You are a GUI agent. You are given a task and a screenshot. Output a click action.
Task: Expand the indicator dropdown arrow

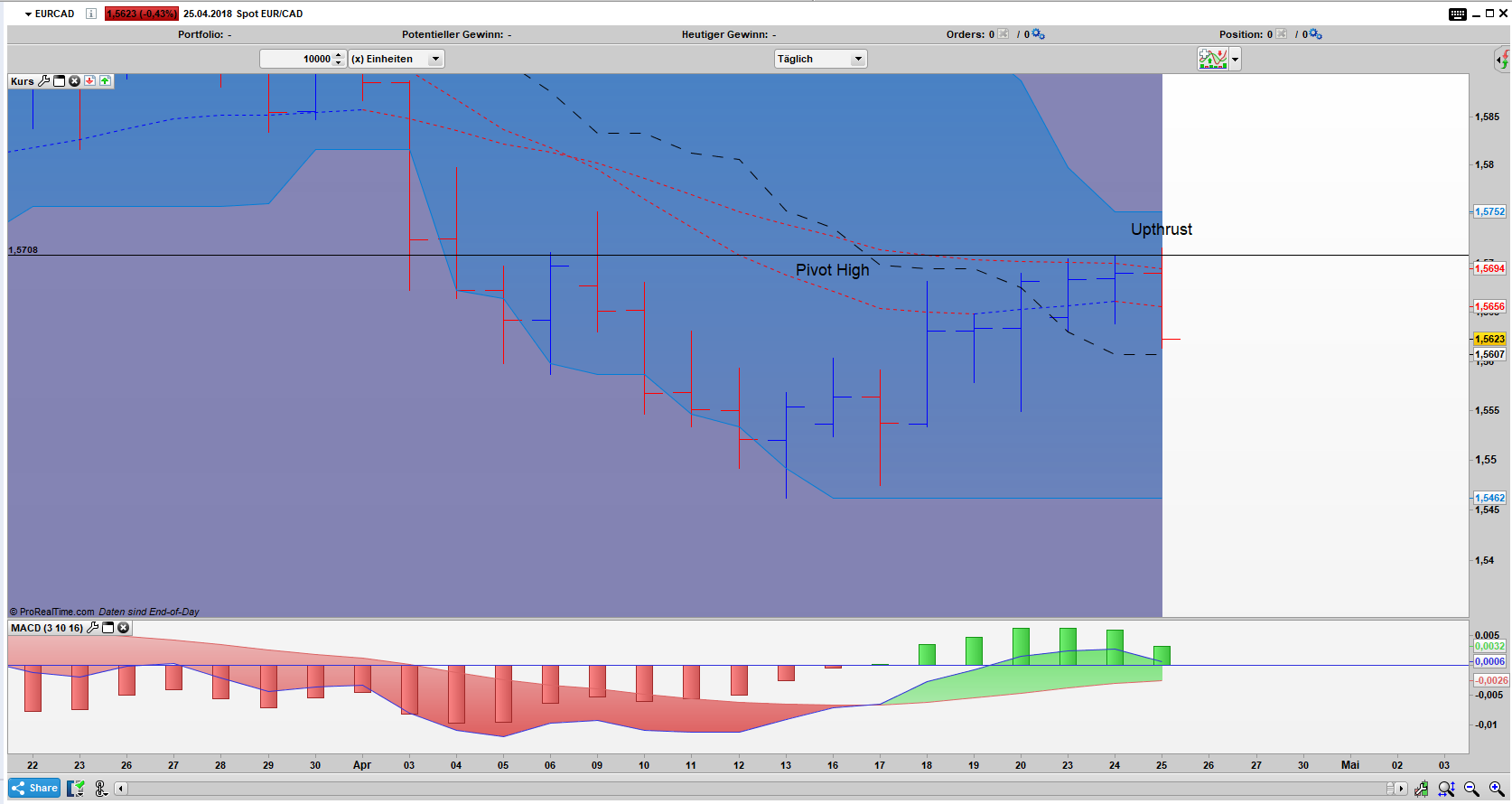coord(1235,60)
